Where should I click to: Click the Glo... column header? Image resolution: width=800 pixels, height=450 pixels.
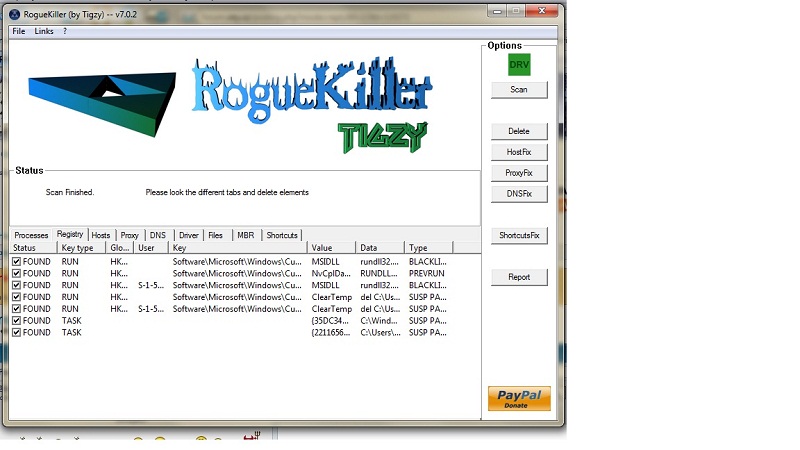[120, 248]
